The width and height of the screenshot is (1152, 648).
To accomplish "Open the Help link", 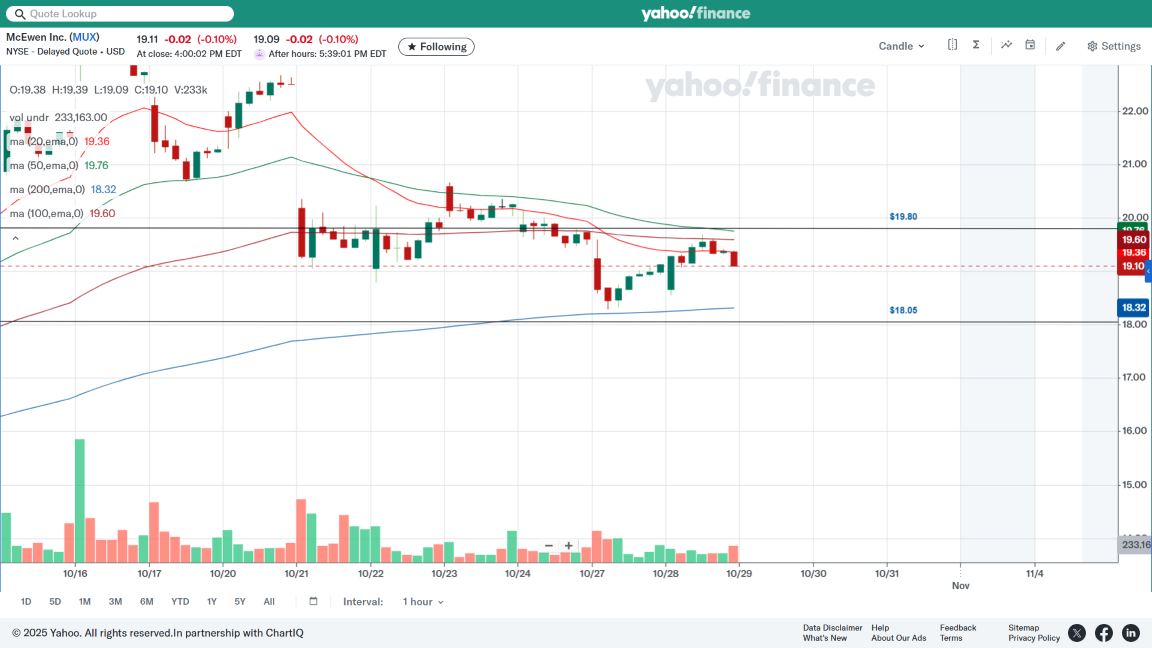I will click(880, 627).
